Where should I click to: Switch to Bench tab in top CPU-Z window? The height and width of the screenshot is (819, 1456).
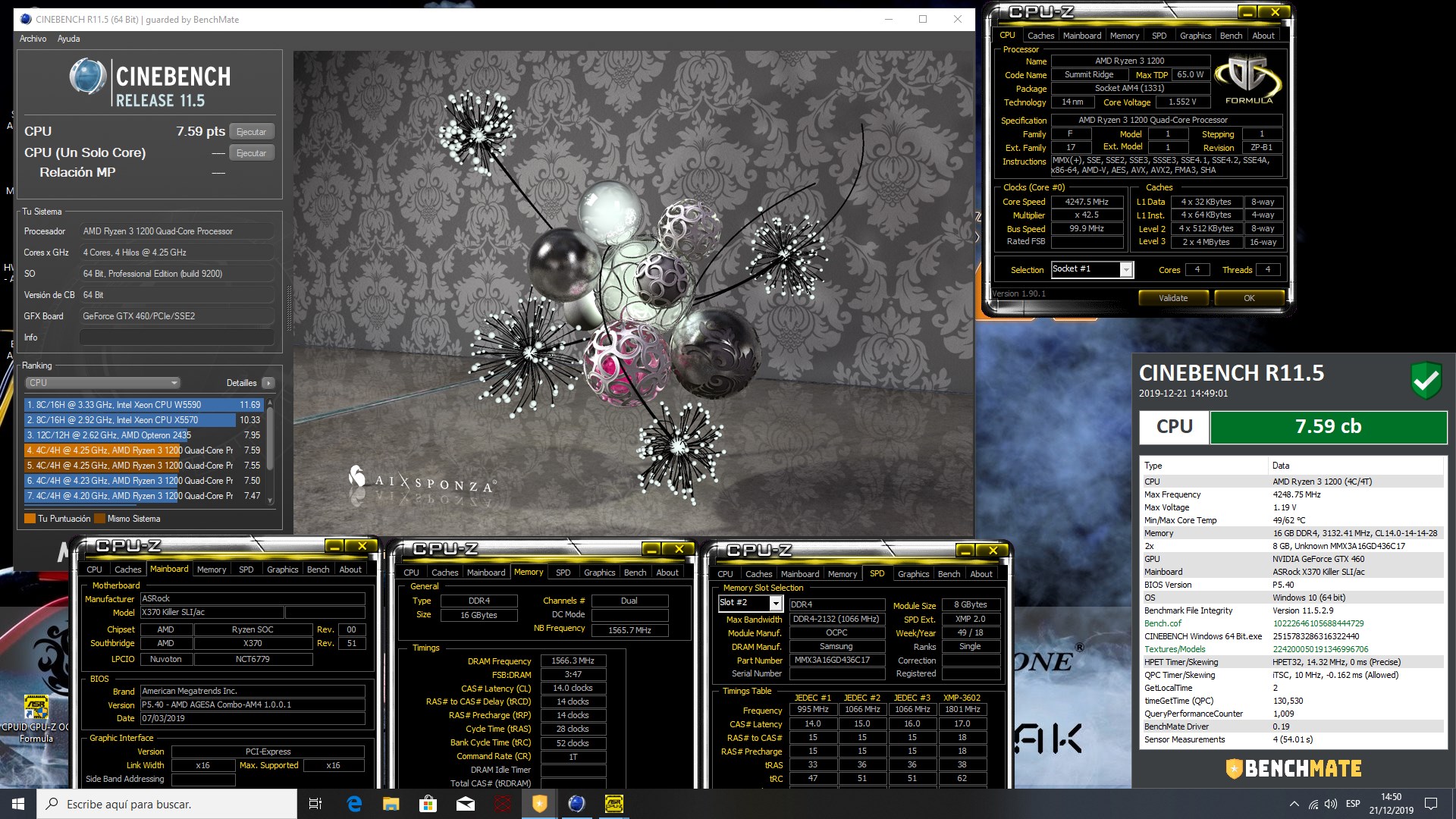(1231, 36)
